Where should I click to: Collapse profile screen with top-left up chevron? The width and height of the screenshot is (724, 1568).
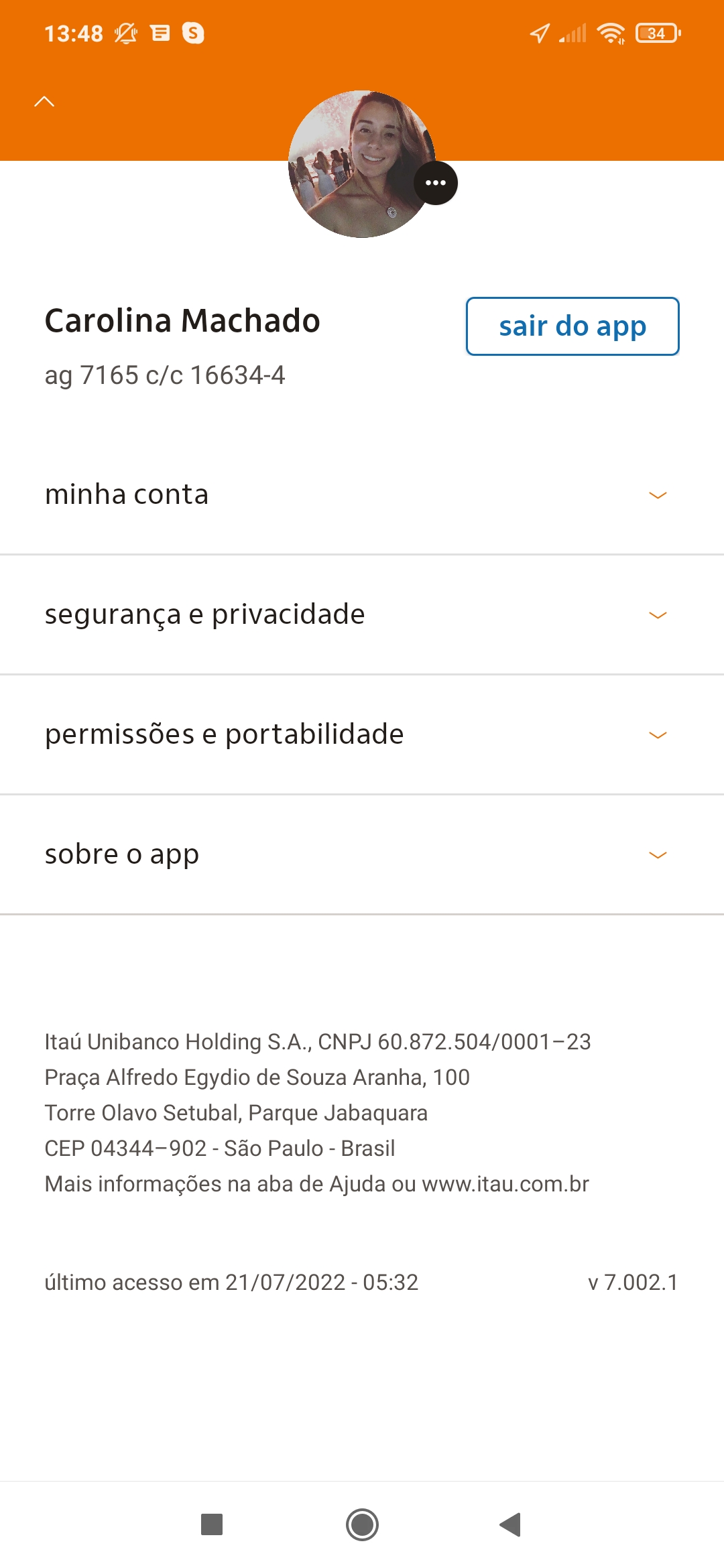[x=44, y=102]
